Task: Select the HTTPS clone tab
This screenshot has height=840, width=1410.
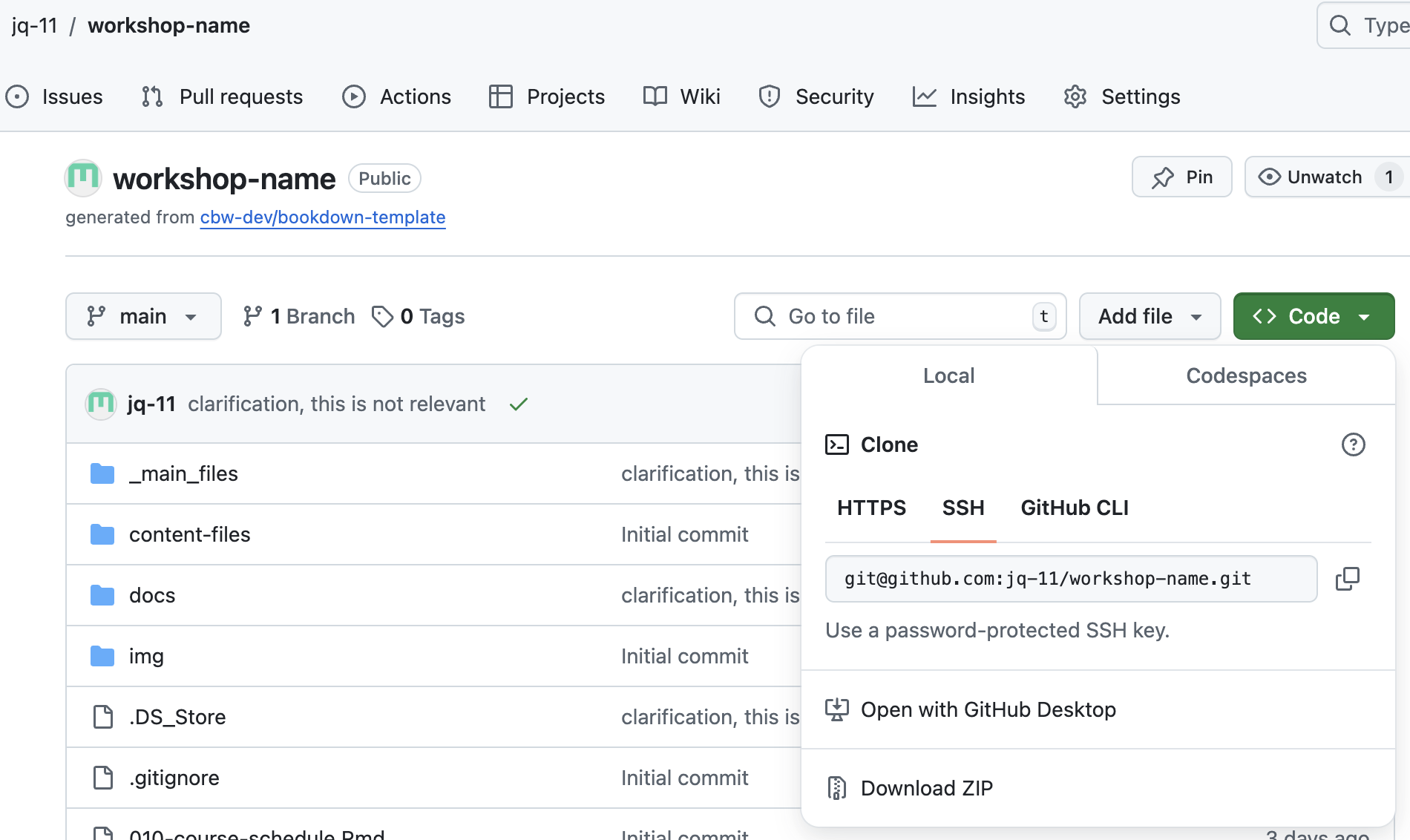Action: [x=871, y=508]
